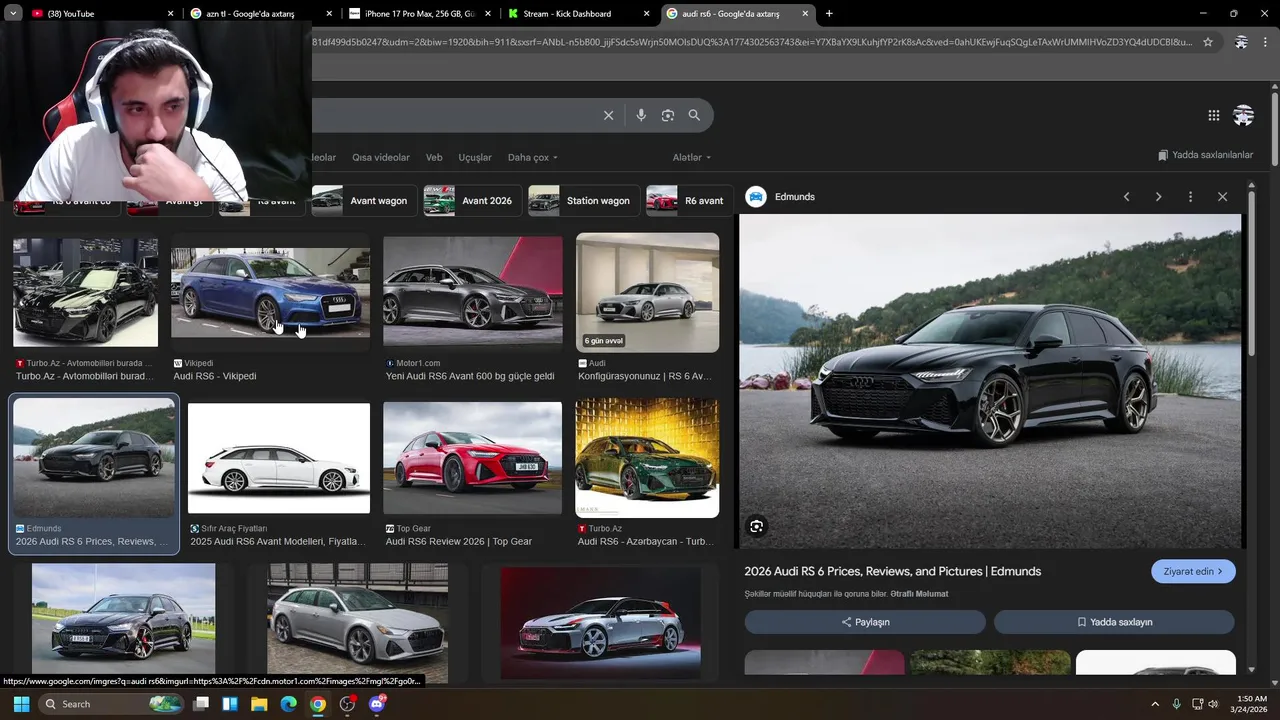Open Chrome's three-dot menu

[1267, 42]
